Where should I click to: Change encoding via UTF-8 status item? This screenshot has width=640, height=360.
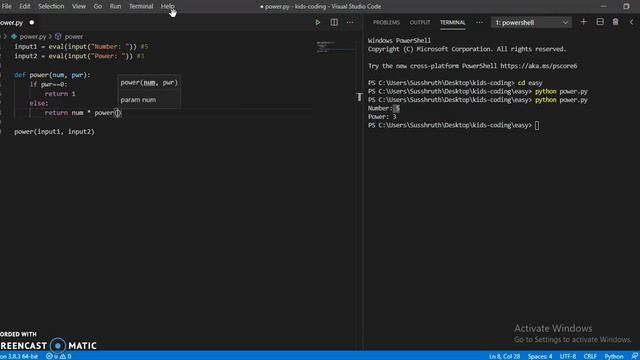(x=568, y=356)
